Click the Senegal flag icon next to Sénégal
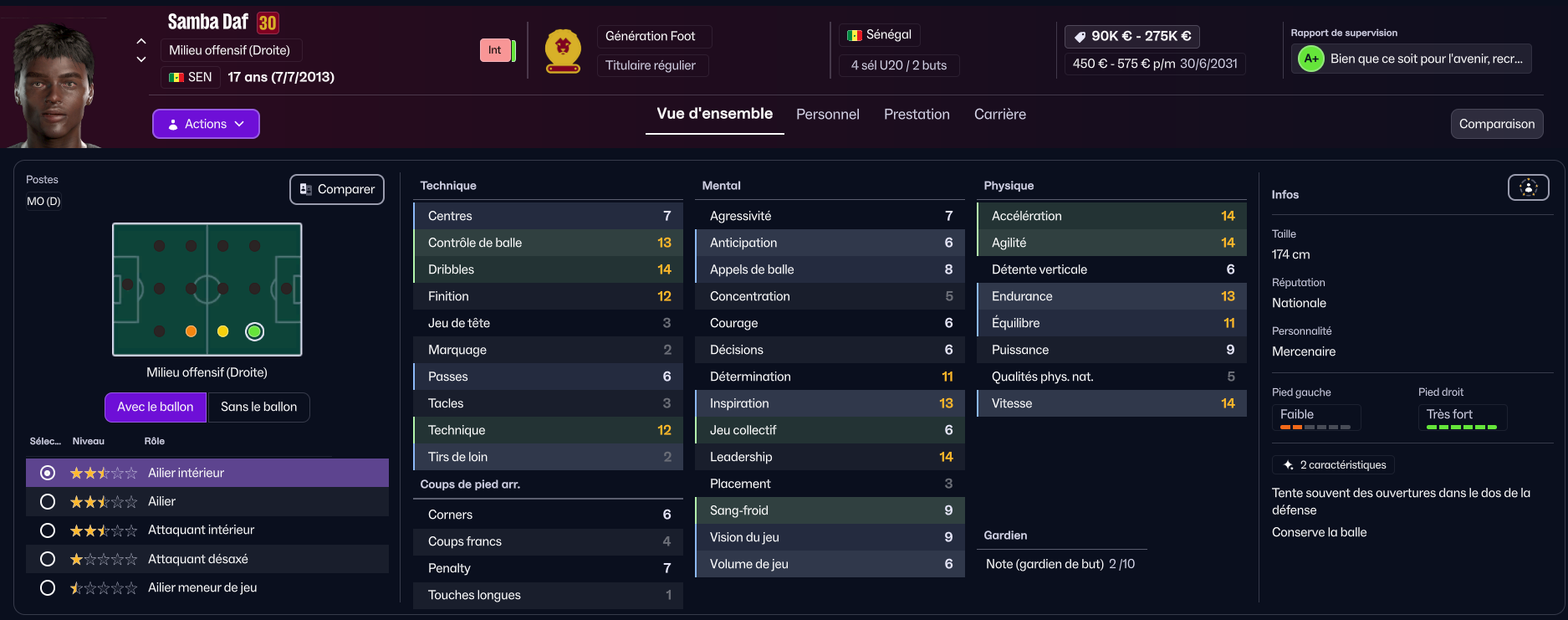Image resolution: width=1568 pixels, height=620 pixels. pyautogui.click(x=854, y=35)
